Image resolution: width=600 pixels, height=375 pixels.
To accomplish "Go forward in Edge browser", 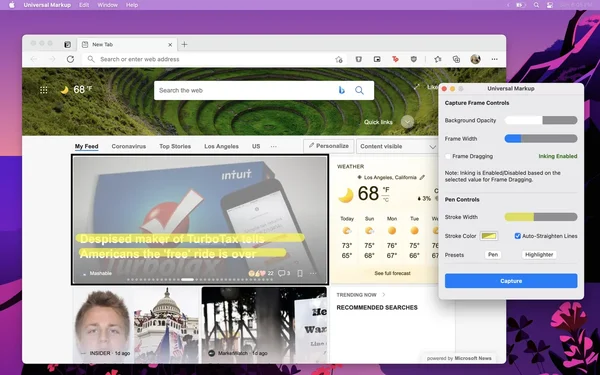I will click(x=52, y=59).
